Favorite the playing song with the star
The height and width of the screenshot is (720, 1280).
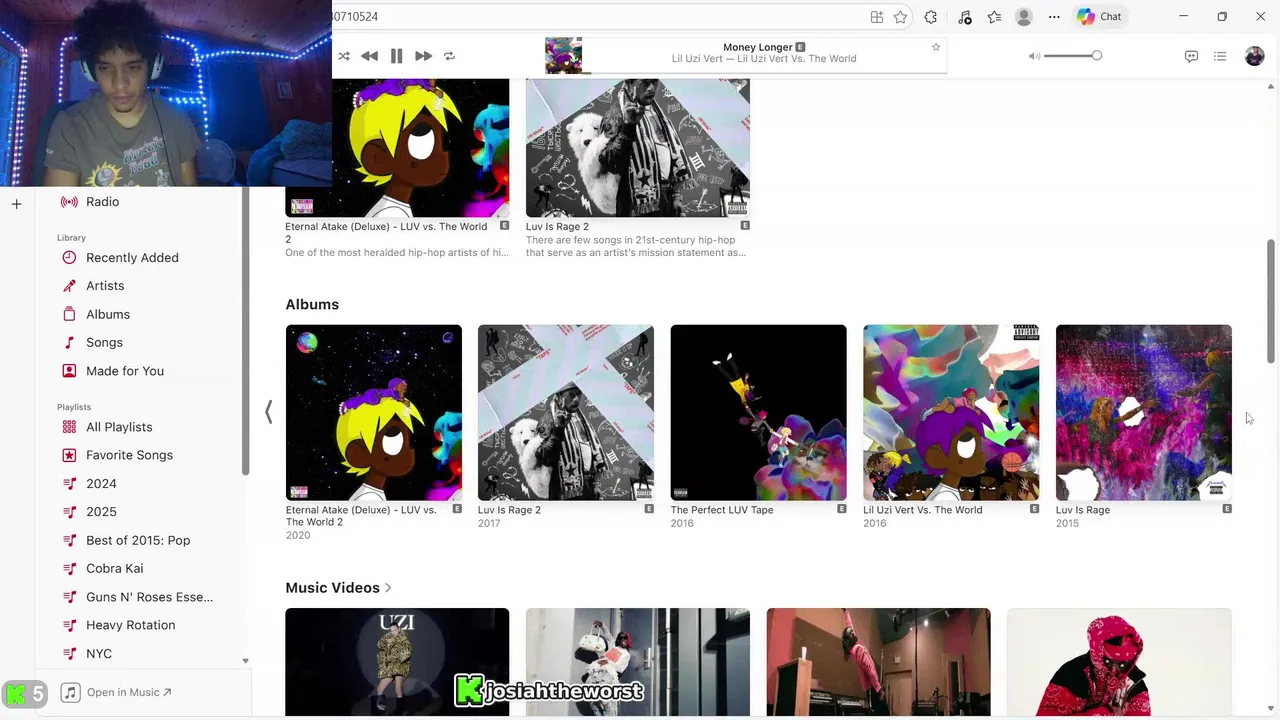[936, 47]
